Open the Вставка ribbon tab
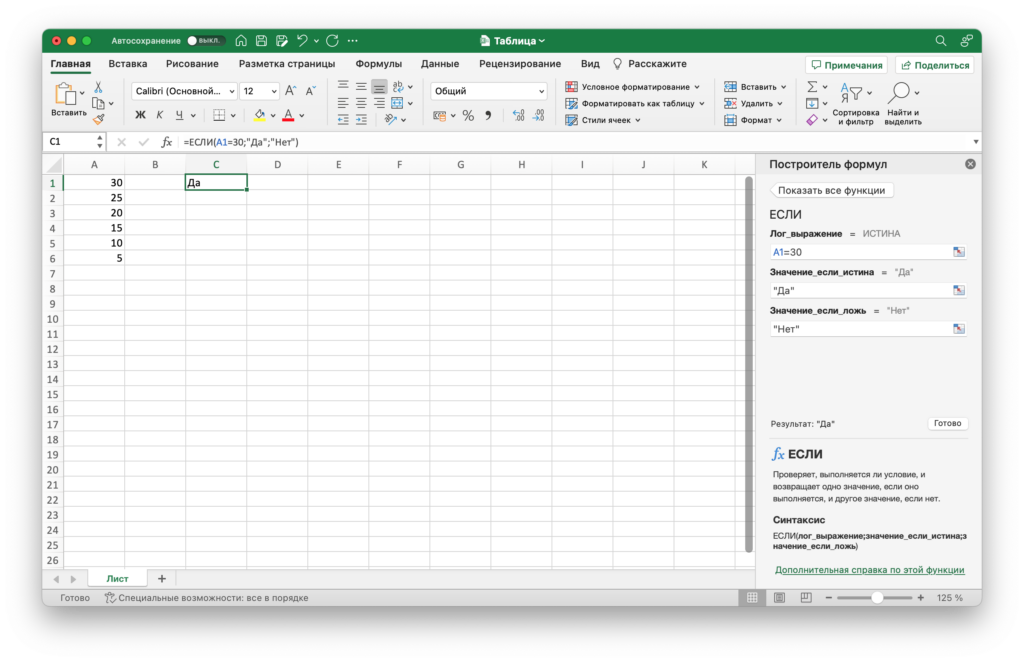Image resolution: width=1024 pixels, height=662 pixels. pyautogui.click(x=127, y=63)
